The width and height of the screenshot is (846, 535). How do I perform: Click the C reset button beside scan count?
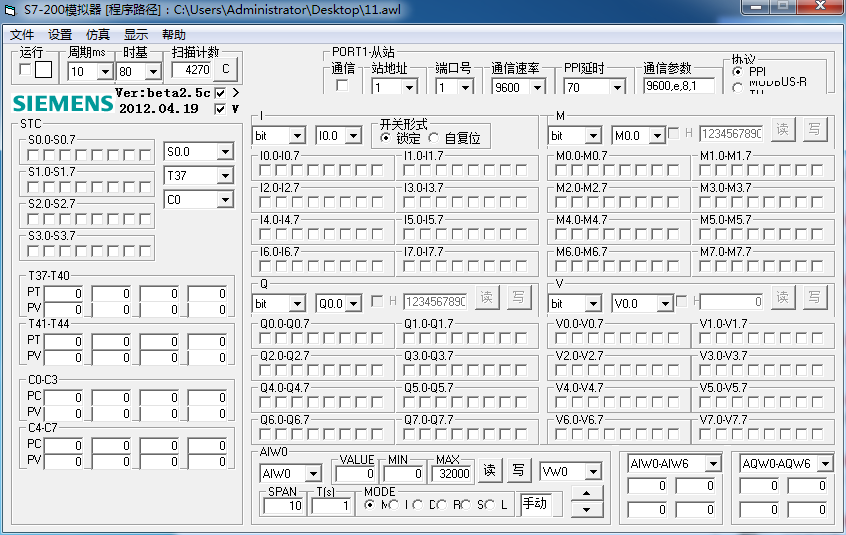[226, 70]
